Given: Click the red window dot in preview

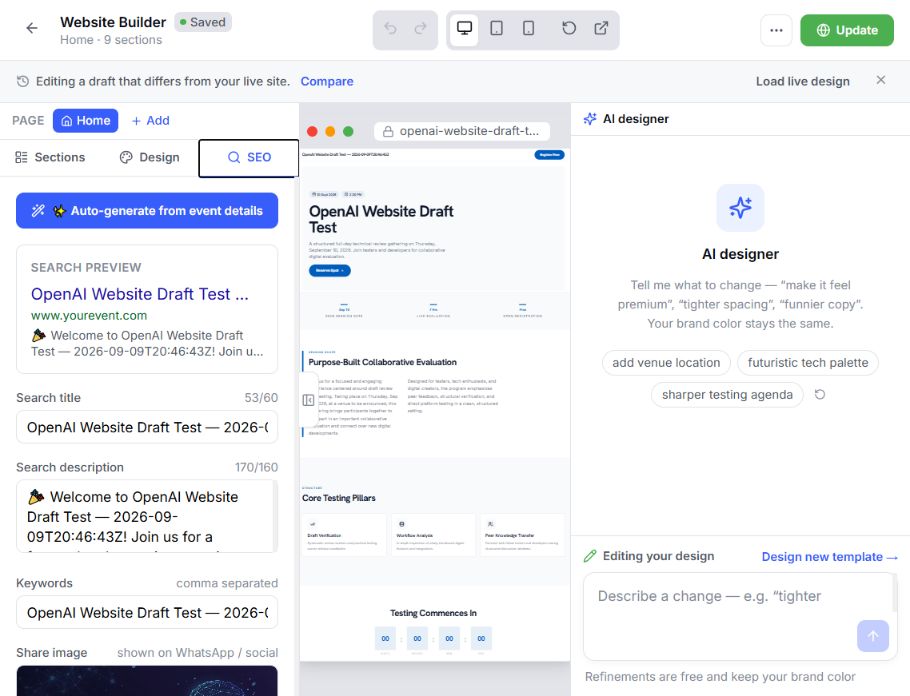Looking at the screenshot, I should (x=312, y=131).
